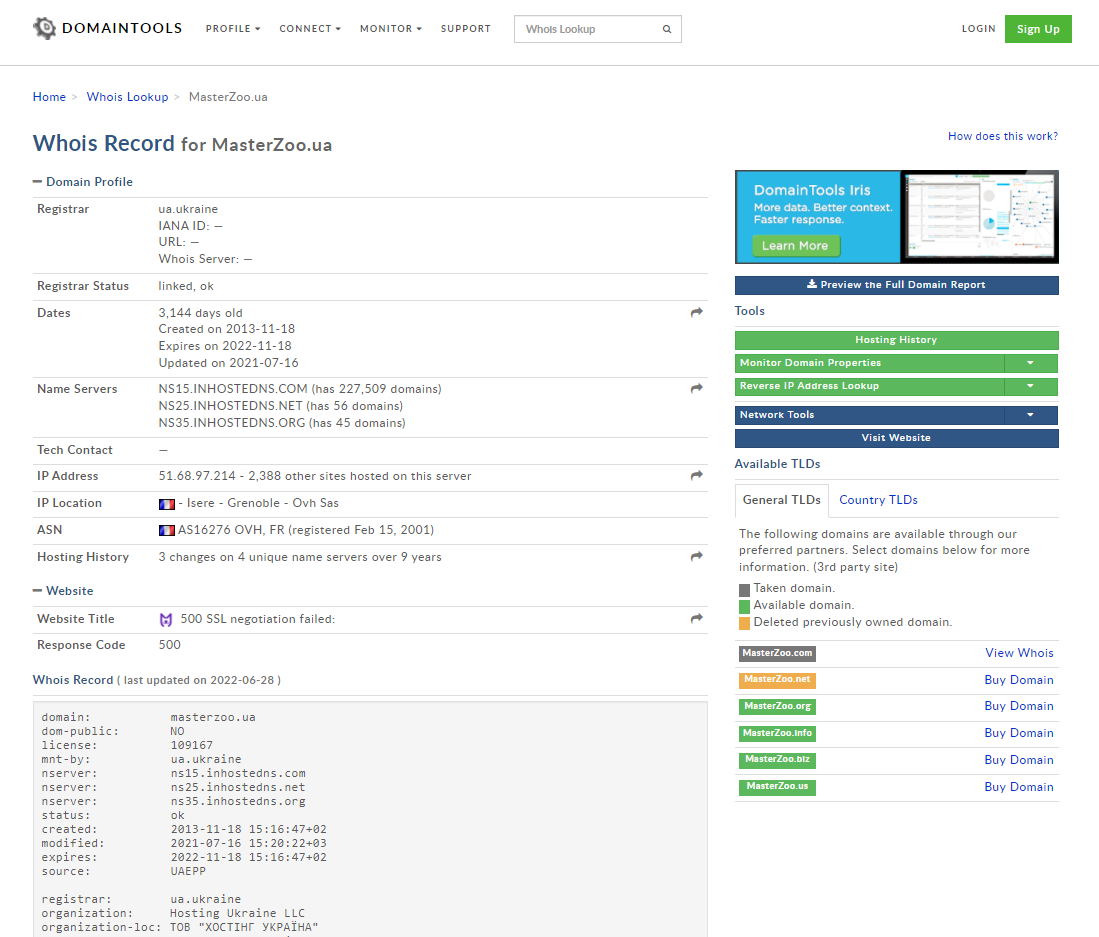Open the Connect dropdown menu
Viewport: 1099px width, 937px height.
(310, 29)
